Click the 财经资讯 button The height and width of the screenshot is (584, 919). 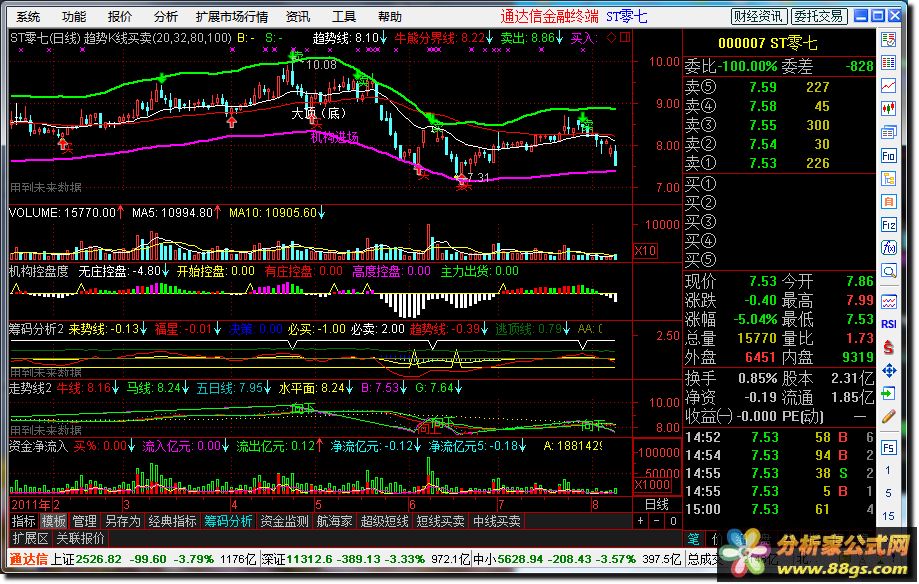(x=758, y=16)
